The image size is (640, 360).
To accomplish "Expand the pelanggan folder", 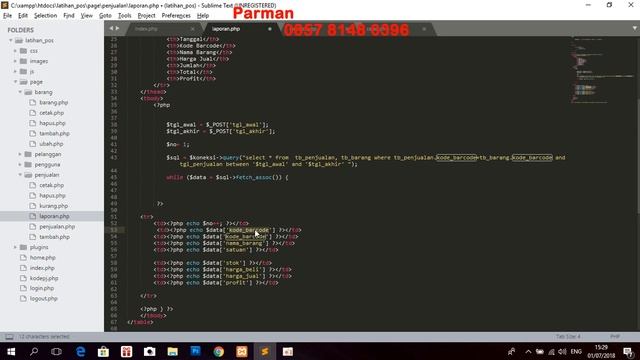I will tap(20, 154).
